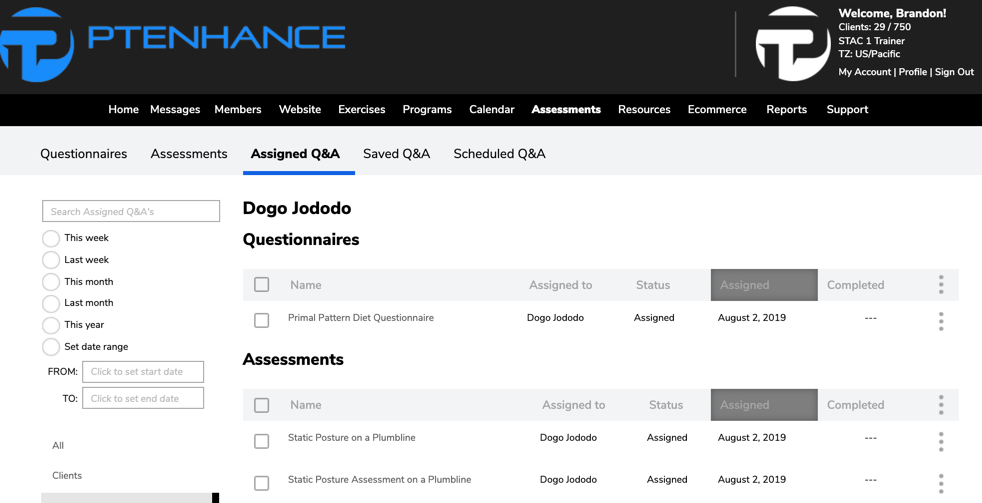This screenshot has height=503, width=982.
Task: Click the FROM start date field
Action: click(143, 371)
